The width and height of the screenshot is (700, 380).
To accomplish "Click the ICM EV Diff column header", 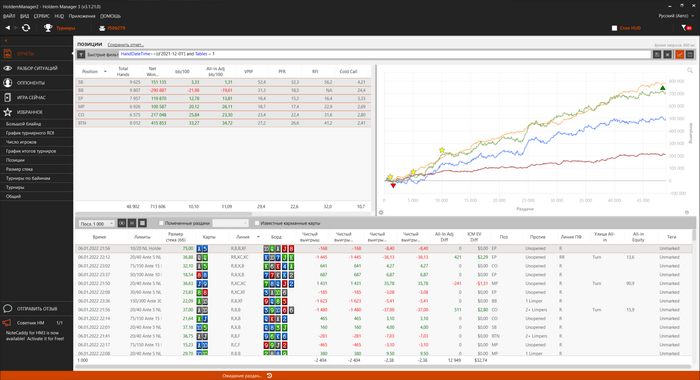I will 474,237.
